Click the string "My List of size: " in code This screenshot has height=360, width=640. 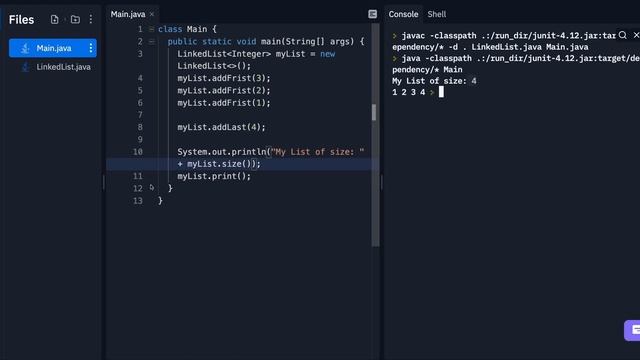point(317,151)
